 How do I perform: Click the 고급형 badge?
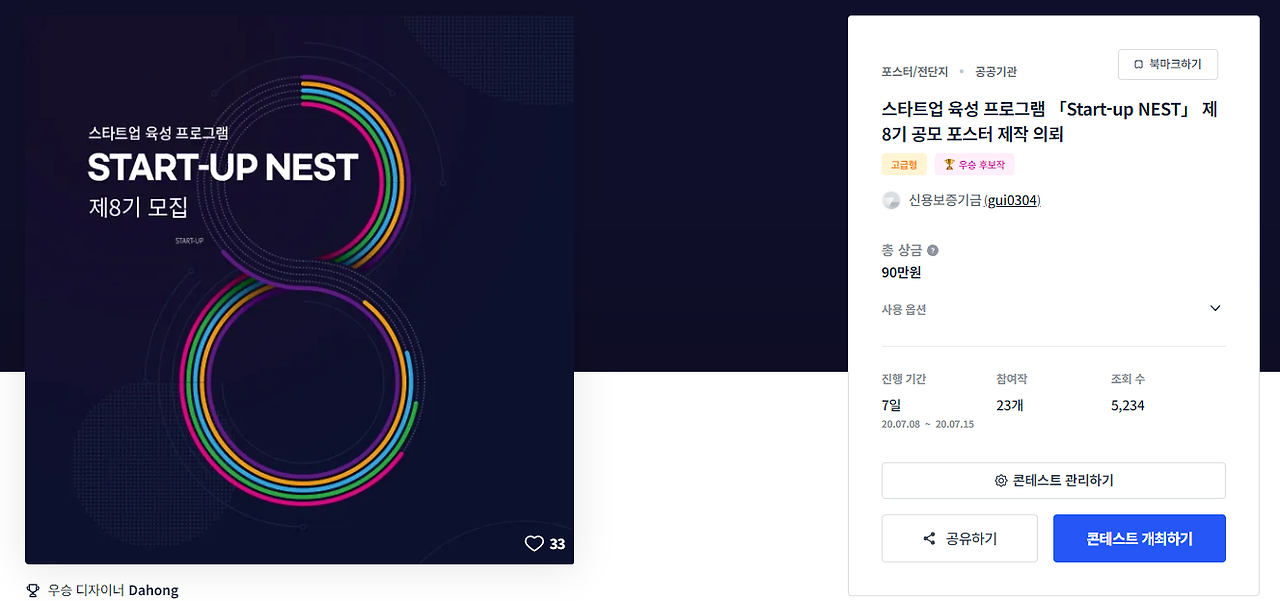click(904, 164)
